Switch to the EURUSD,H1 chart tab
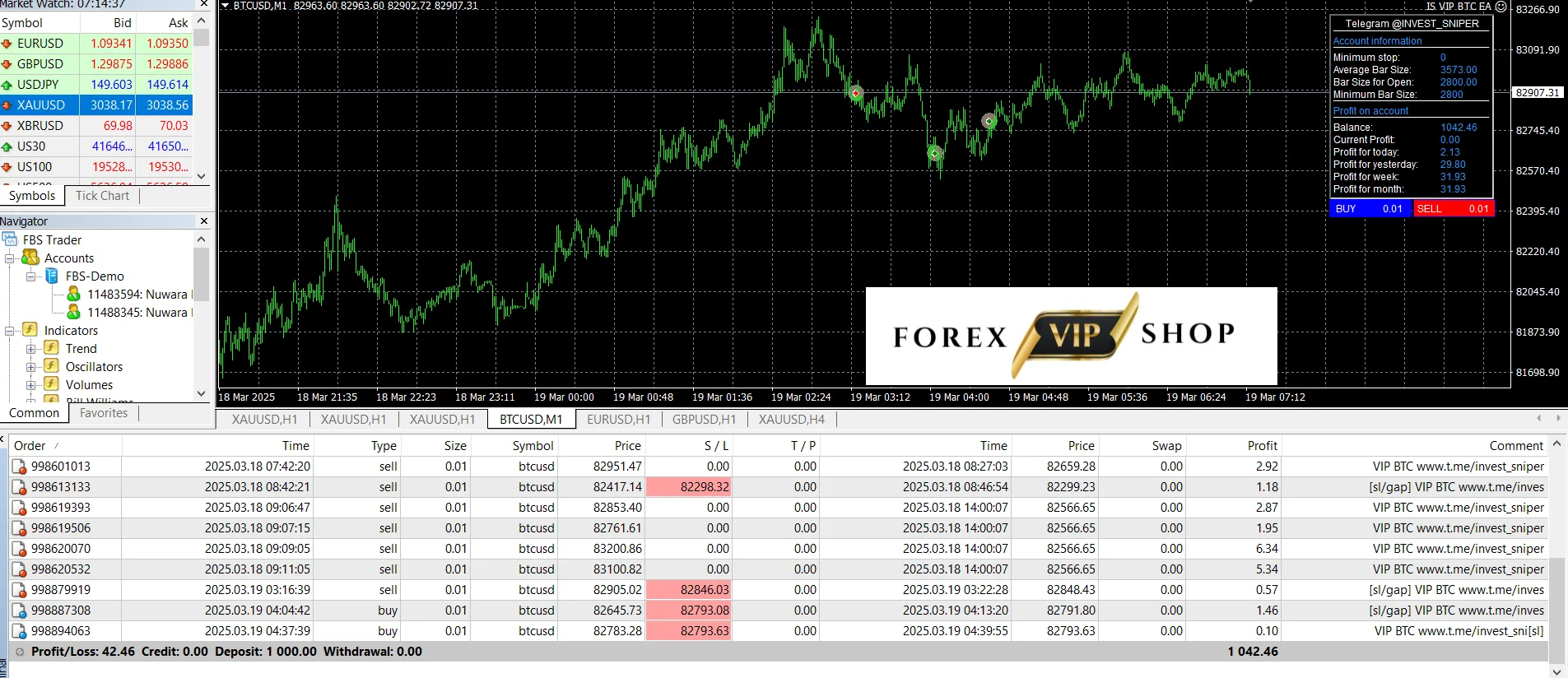 click(619, 420)
